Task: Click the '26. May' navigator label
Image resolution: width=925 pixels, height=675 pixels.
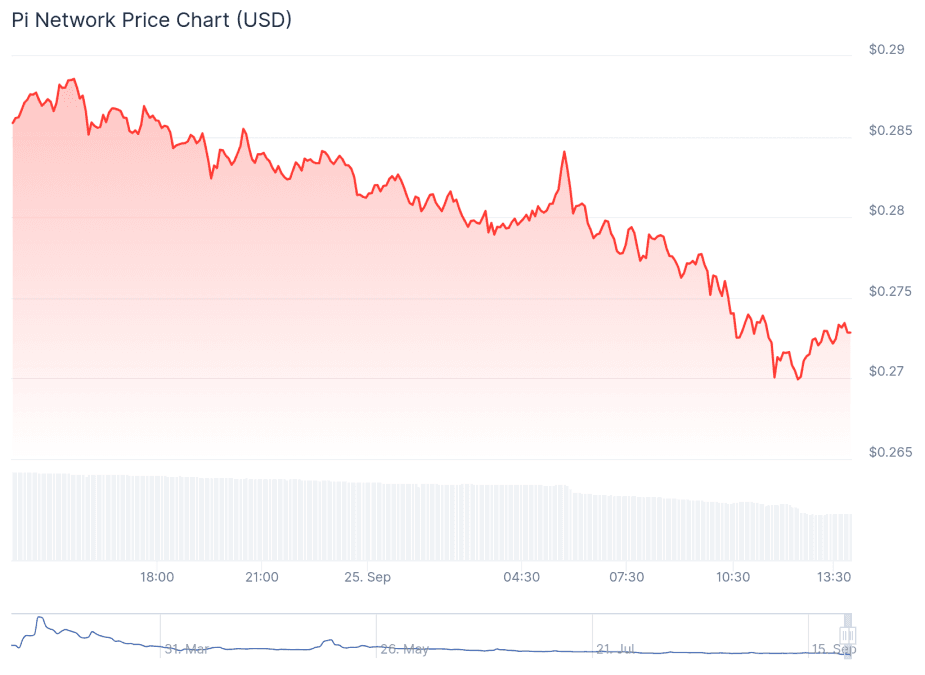Action: [405, 649]
